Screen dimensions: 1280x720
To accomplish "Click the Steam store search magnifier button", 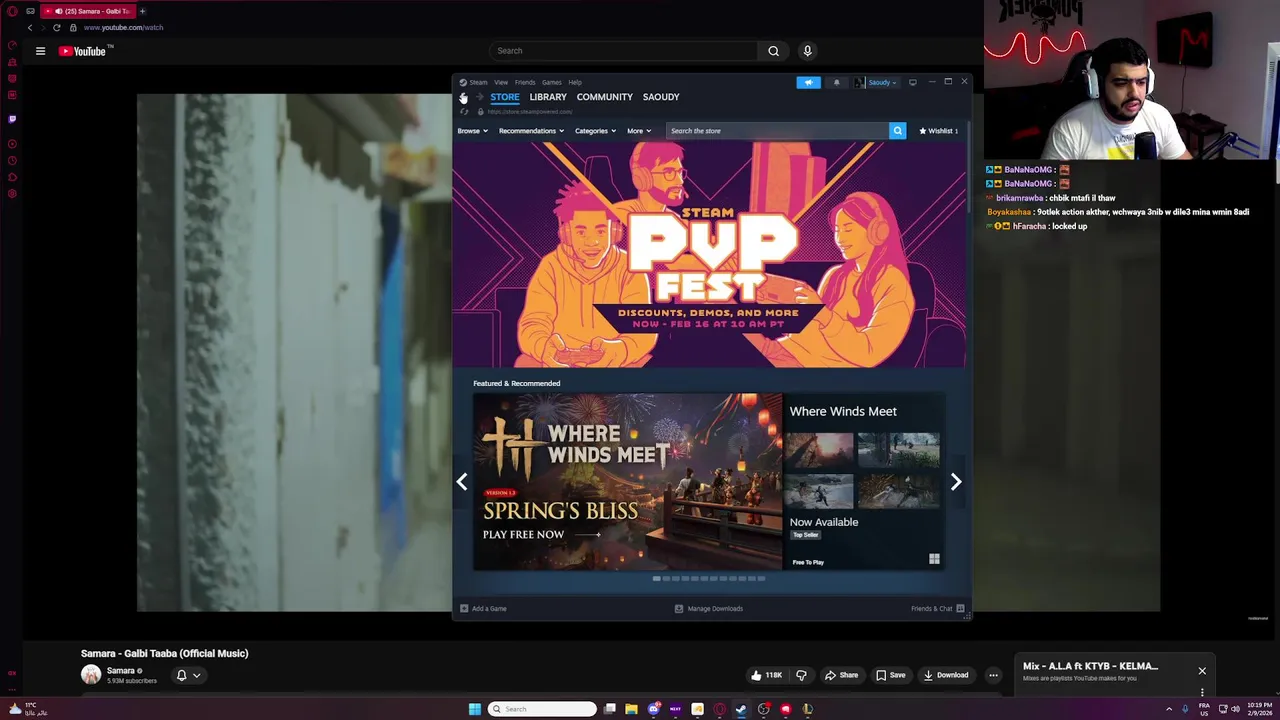I will 897,130.
